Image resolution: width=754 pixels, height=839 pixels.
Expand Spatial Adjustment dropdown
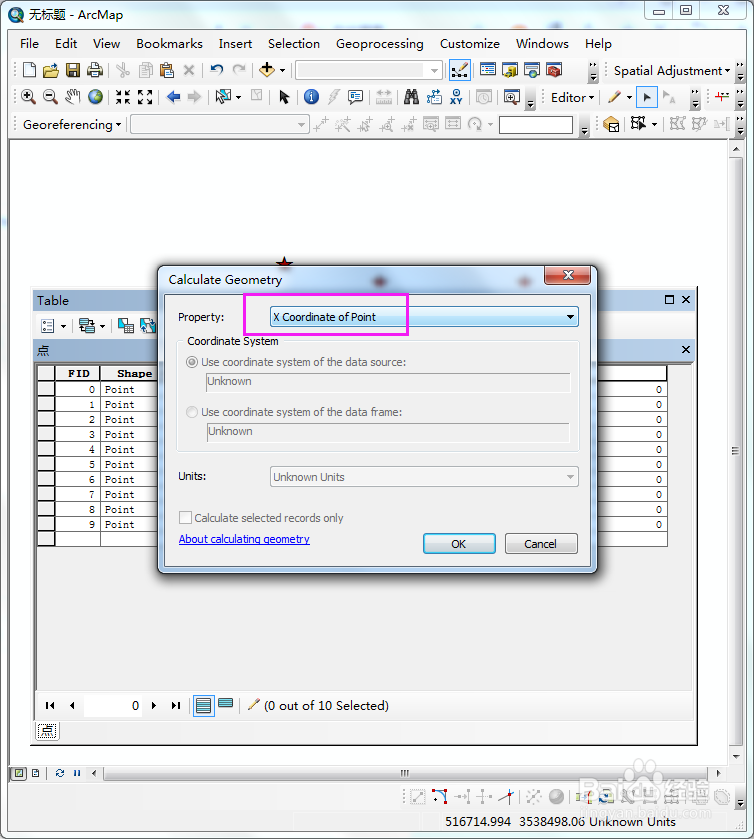[x=672, y=71]
